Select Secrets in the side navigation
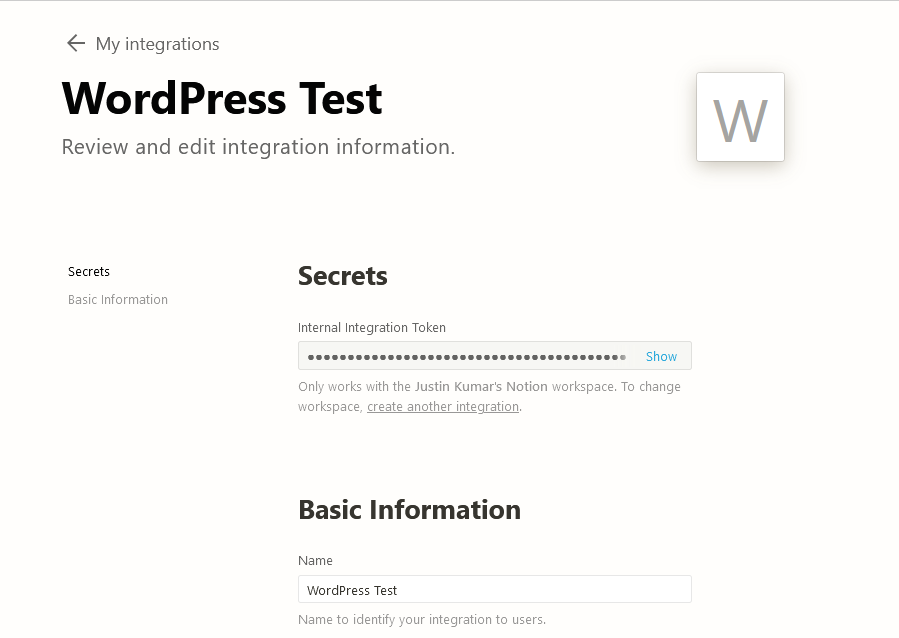The width and height of the screenshot is (899, 638). pyautogui.click(x=89, y=272)
